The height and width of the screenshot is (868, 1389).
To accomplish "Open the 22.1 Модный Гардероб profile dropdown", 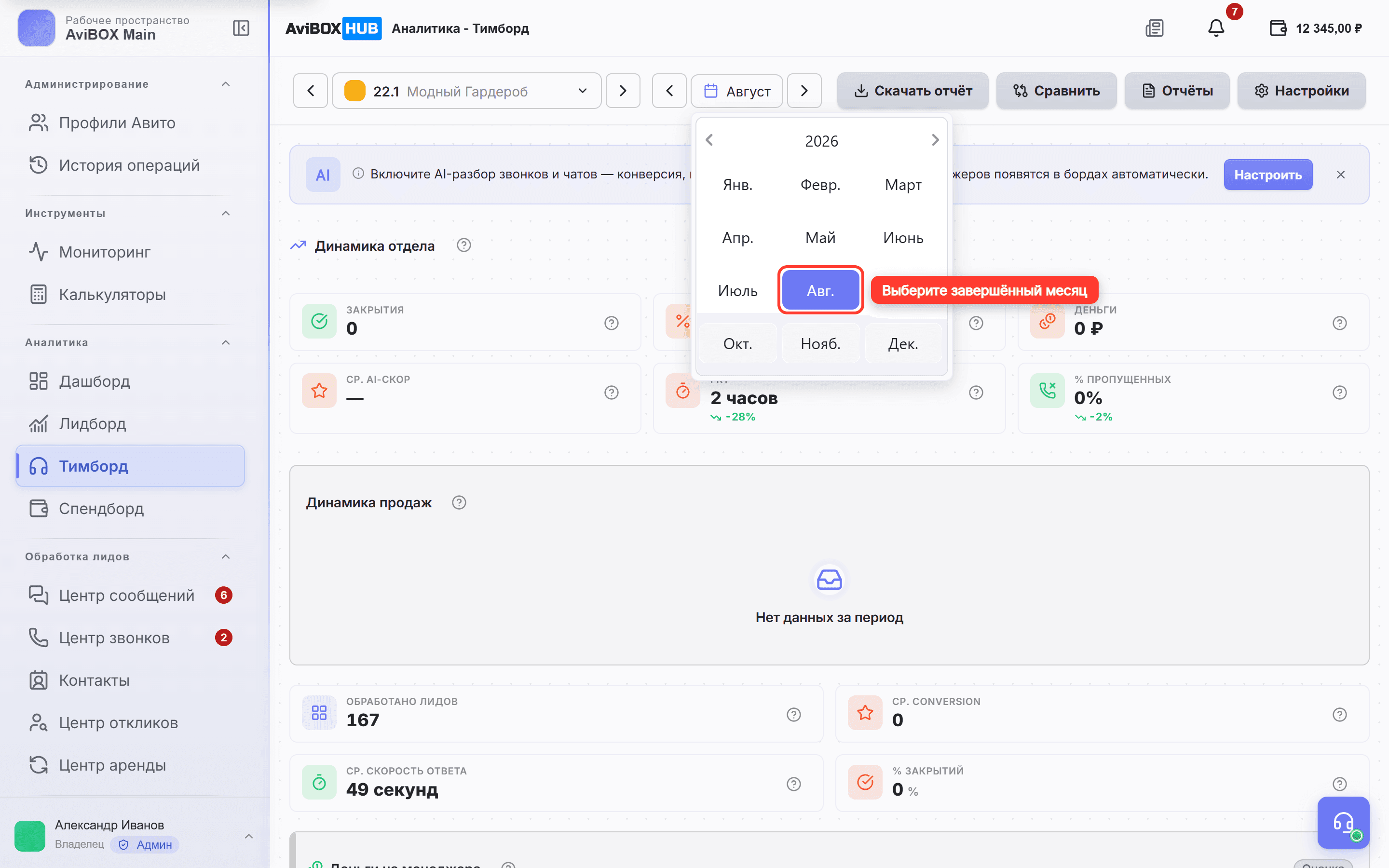I will [467, 91].
